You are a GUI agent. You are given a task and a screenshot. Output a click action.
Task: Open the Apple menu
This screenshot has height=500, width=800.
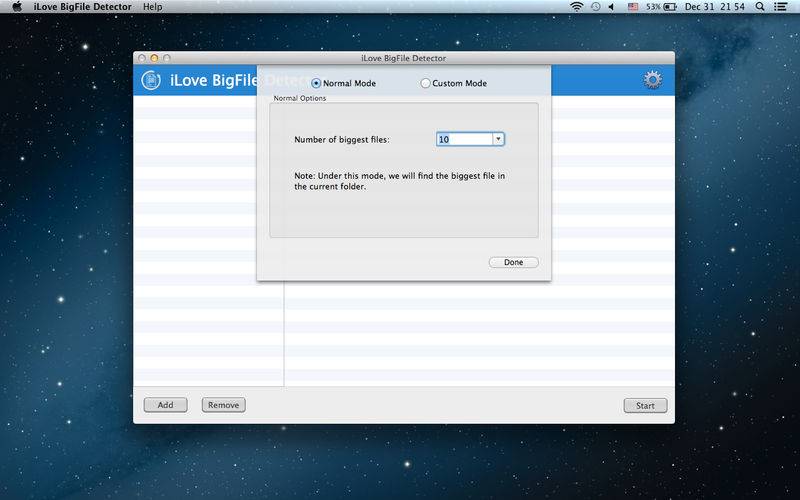point(17,7)
